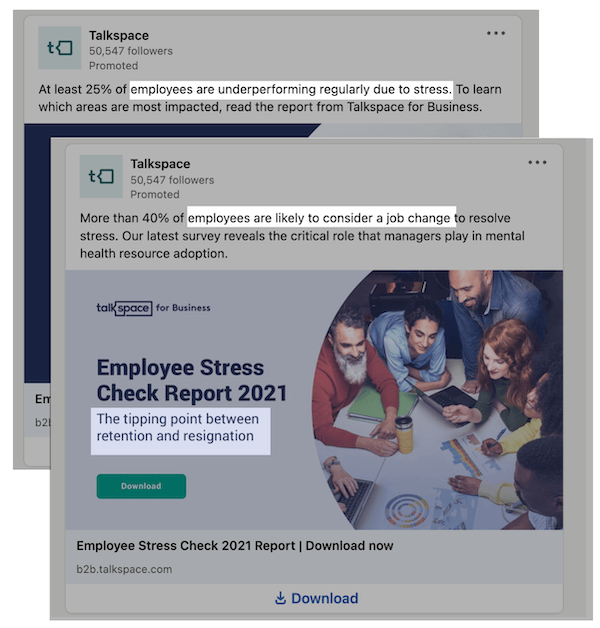
Task: Click the 'Employee Stress Check 2021 Report' headline
Action: [x=235, y=545]
